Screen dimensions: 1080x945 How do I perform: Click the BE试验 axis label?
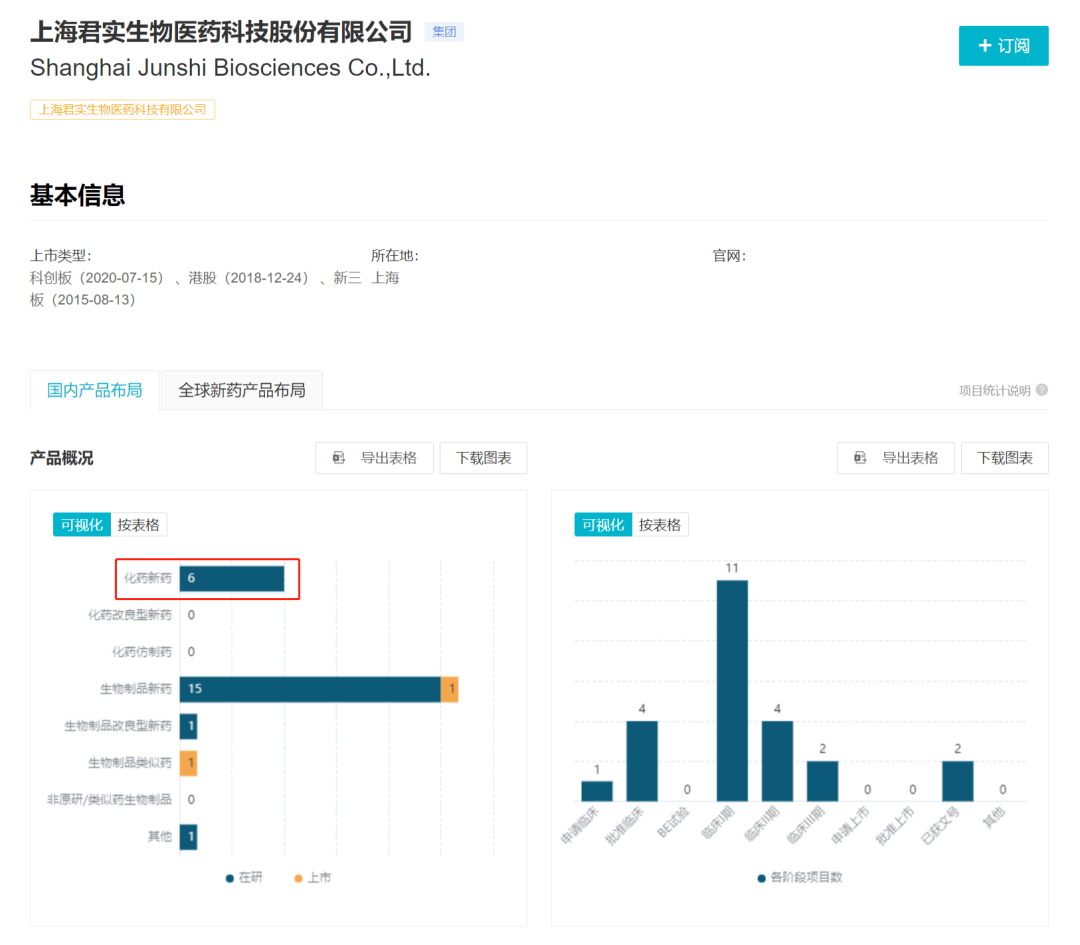click(x=673, y=822)
